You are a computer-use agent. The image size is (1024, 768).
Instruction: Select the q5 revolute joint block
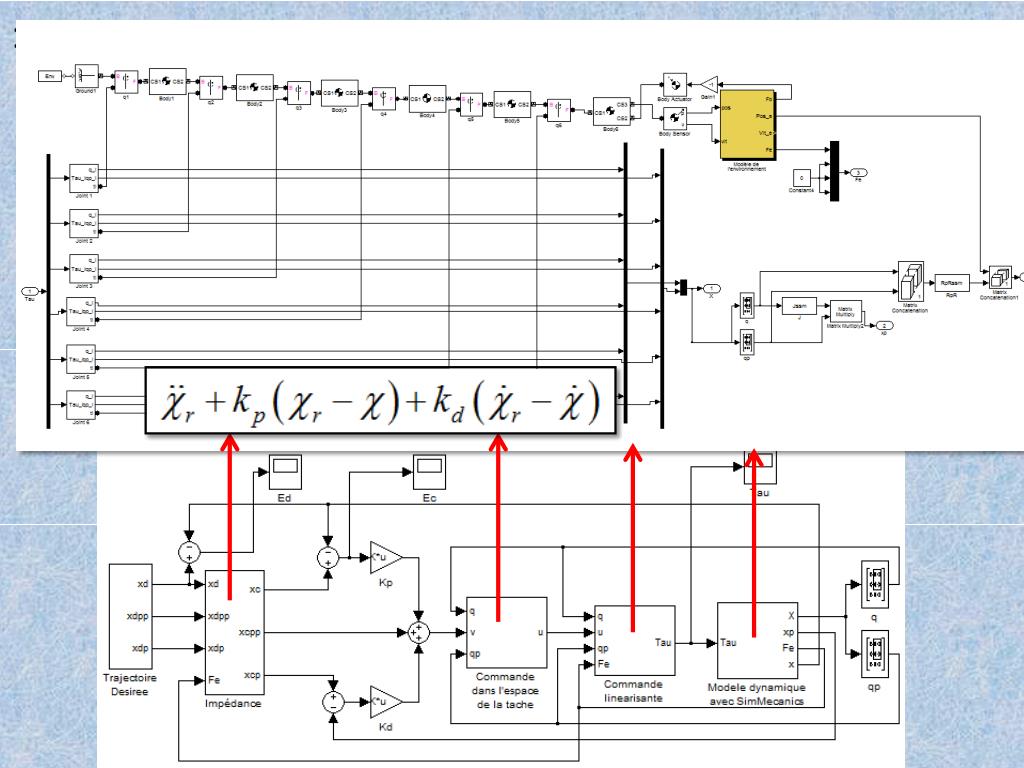(x=471, y=104)
